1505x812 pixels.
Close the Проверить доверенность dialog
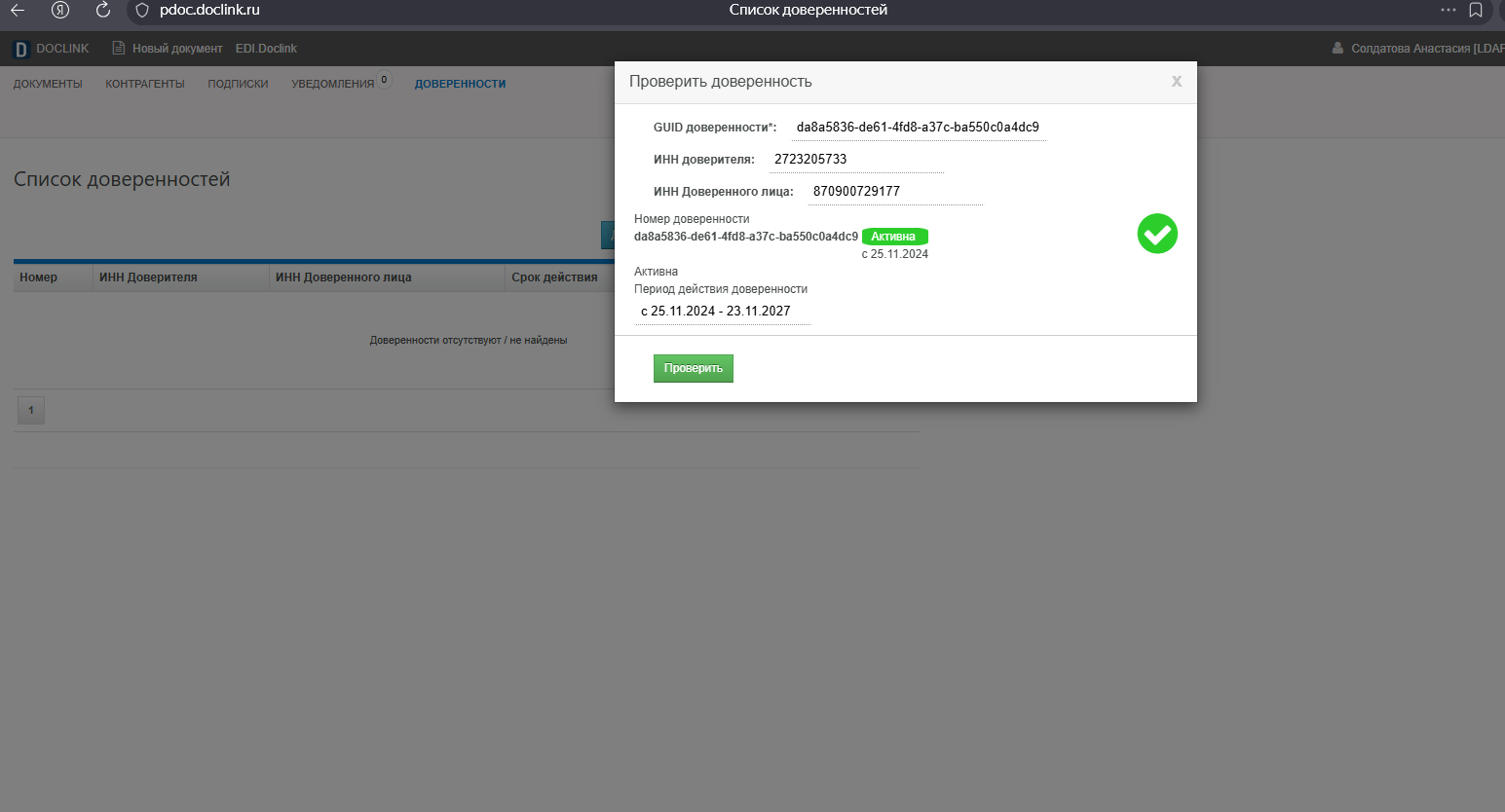click(x=1177, y=82)
